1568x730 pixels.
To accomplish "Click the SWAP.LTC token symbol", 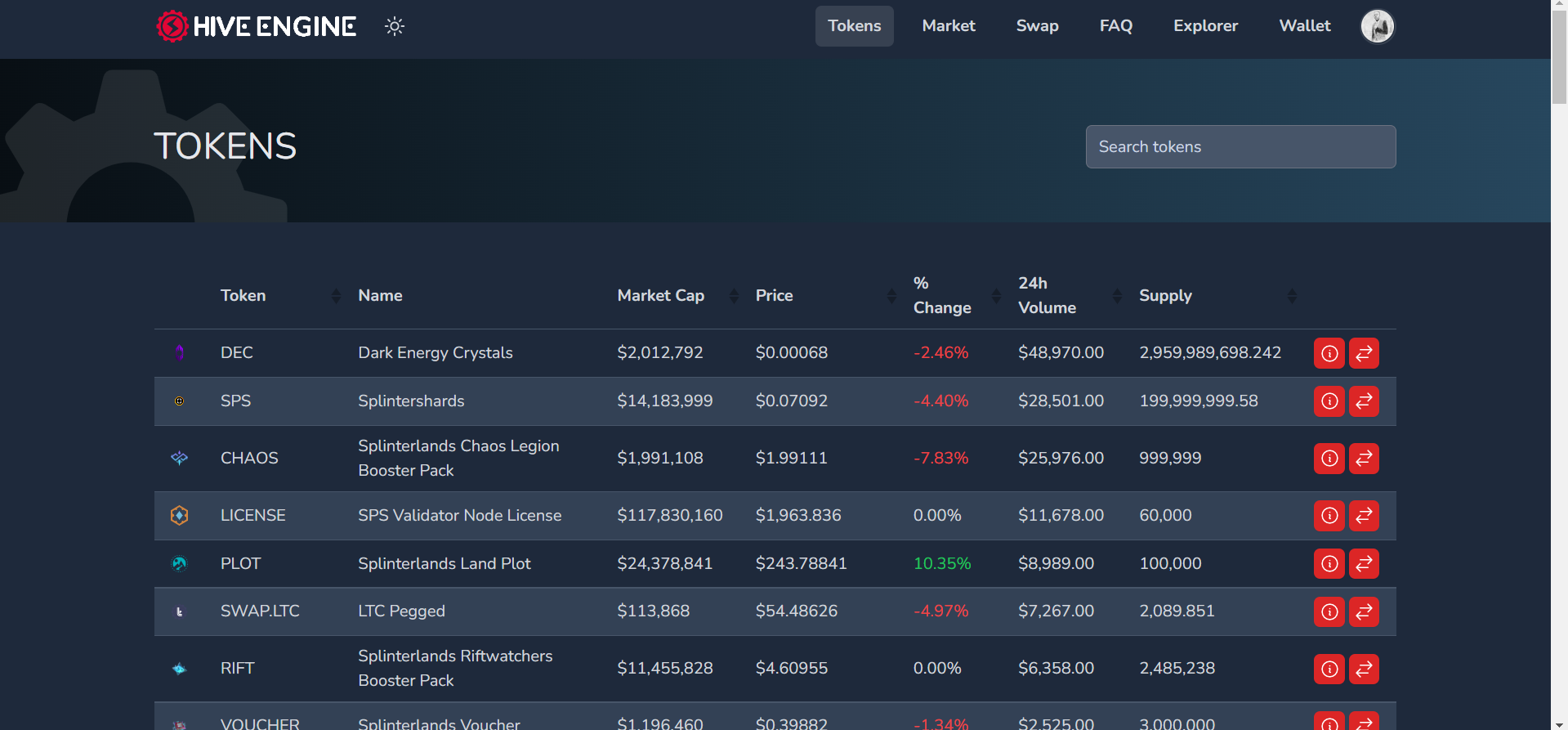I will tap(260, 611).
